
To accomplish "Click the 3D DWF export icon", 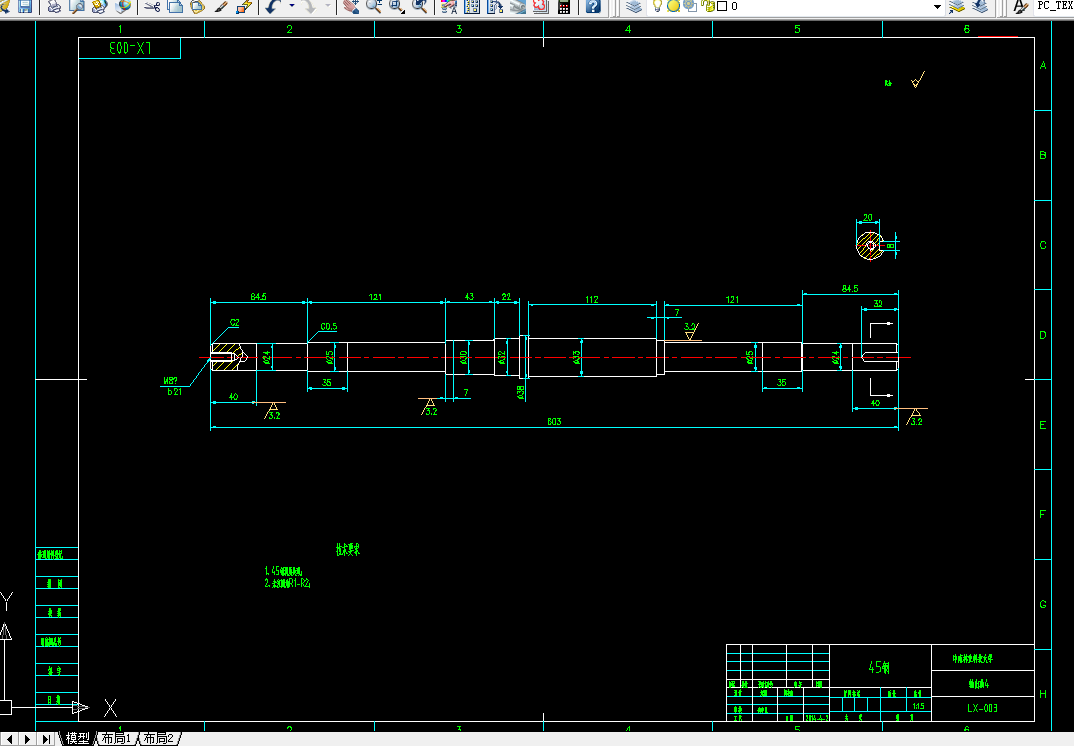I will 123,6.
